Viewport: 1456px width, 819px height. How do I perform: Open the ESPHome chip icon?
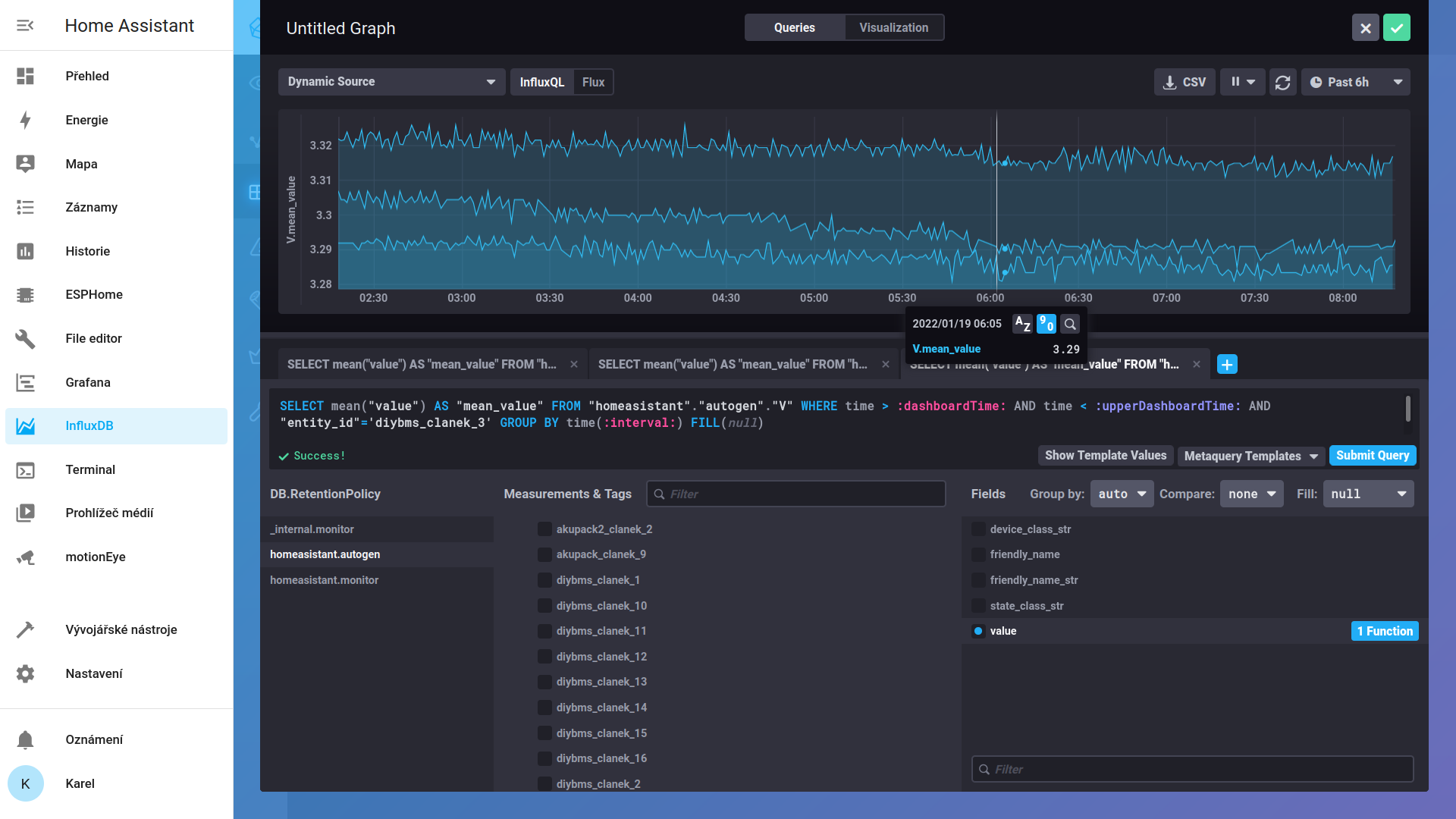25,294
